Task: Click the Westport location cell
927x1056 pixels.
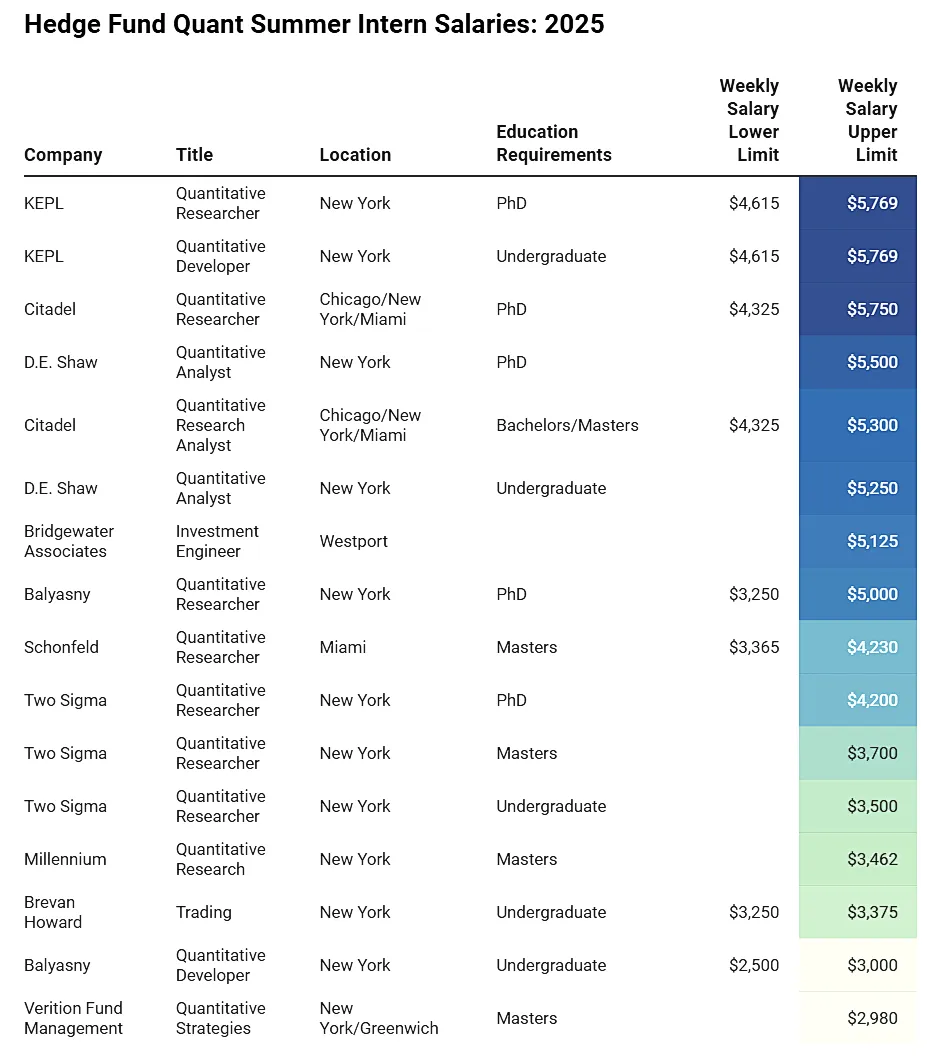Action: pos(354,541)
